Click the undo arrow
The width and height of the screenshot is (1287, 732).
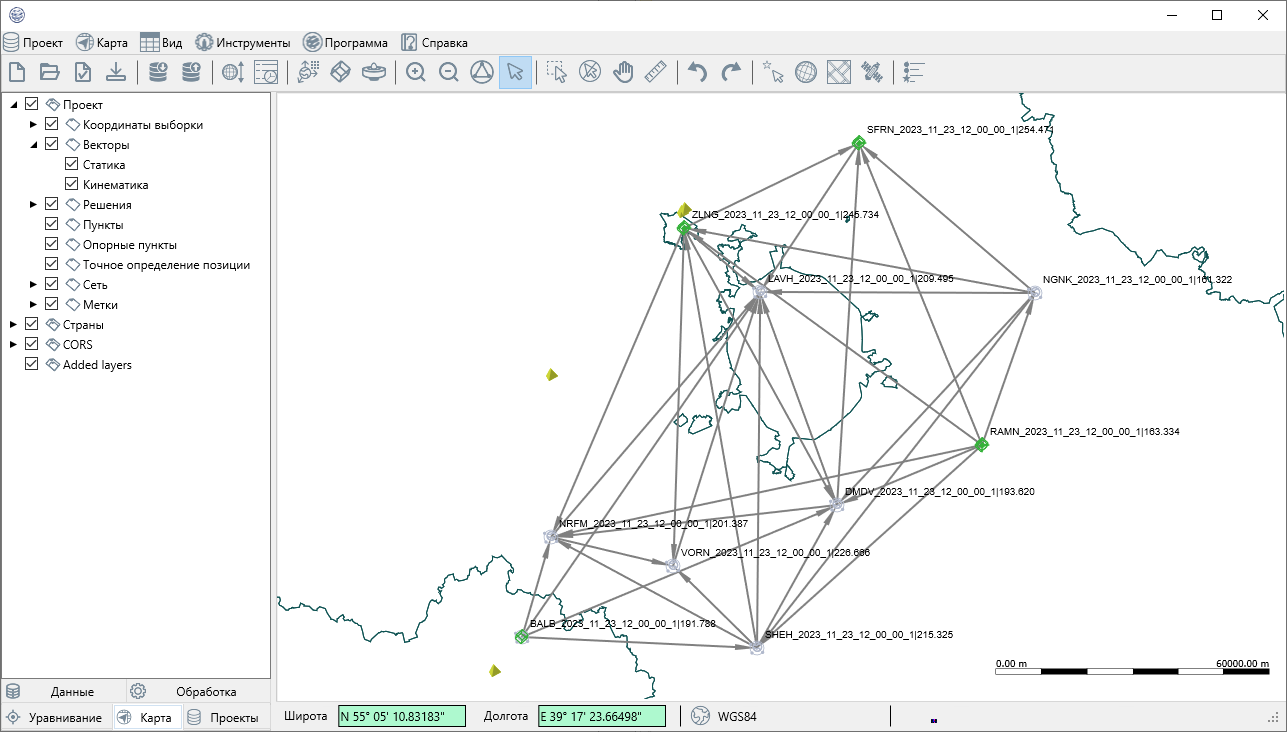(x=698, y=72)
